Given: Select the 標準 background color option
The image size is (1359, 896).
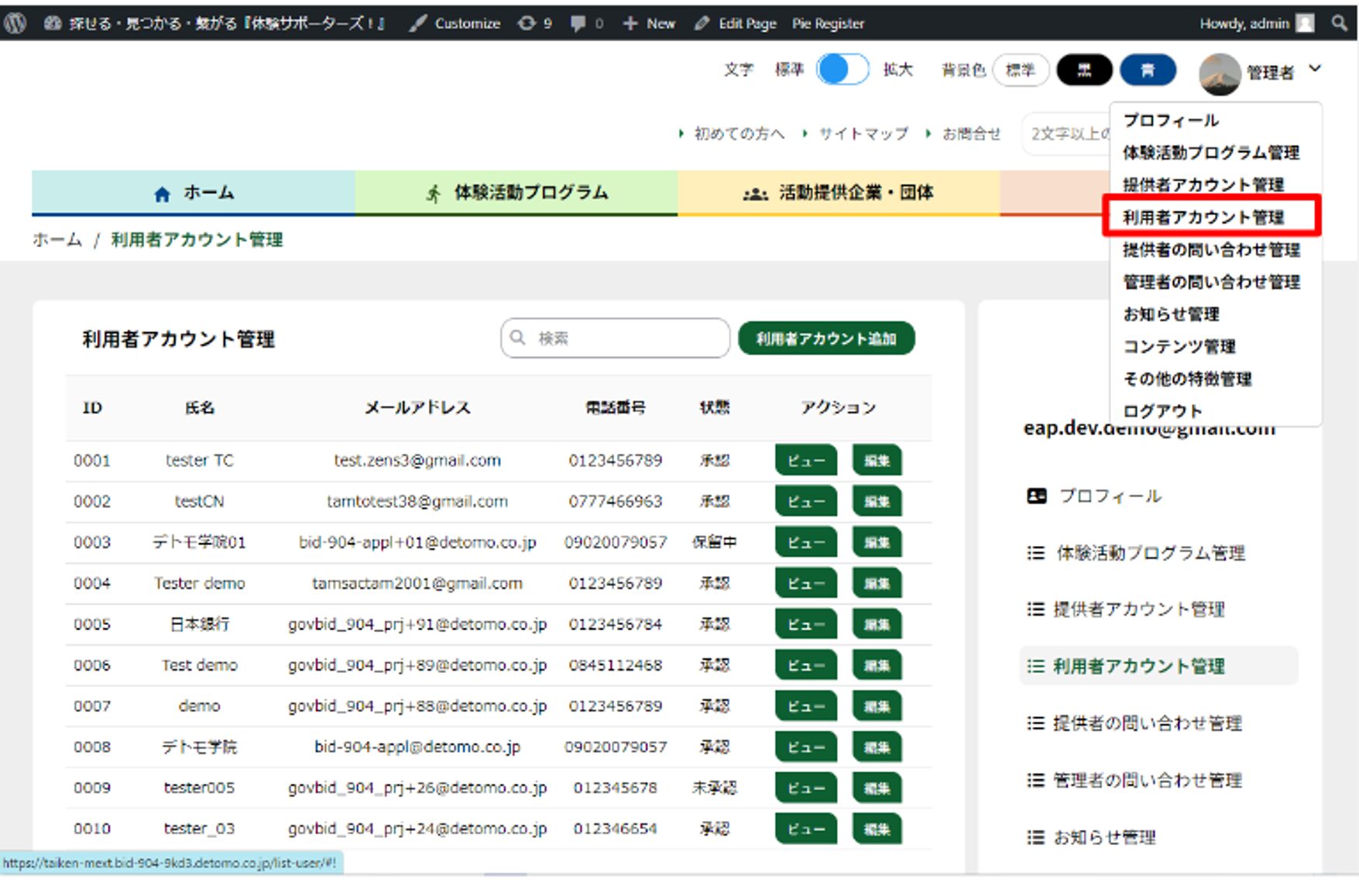Looking at the screenshot, I should (x=1021, y=70).
